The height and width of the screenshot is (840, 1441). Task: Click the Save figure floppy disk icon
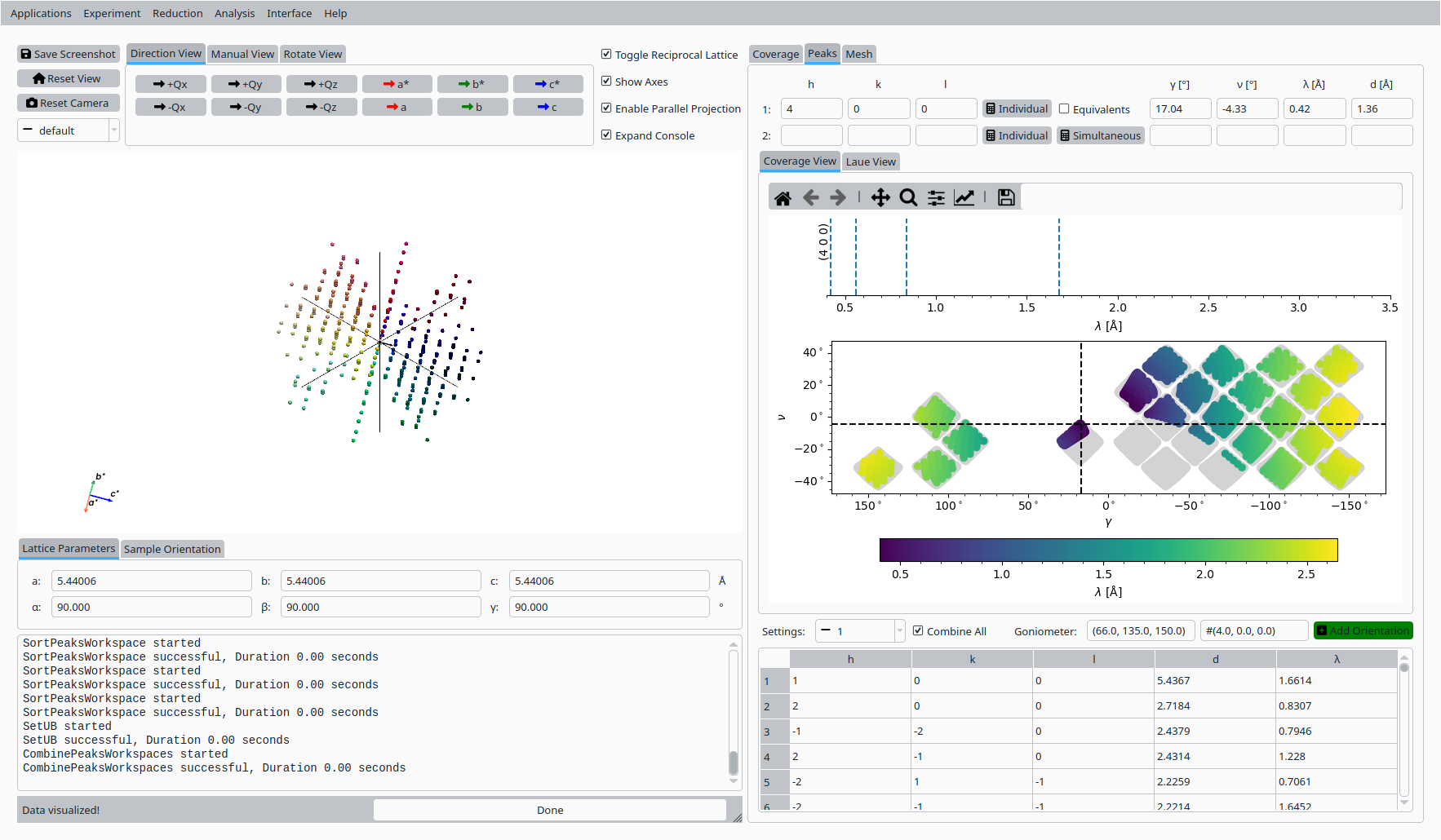[1006, 198]
